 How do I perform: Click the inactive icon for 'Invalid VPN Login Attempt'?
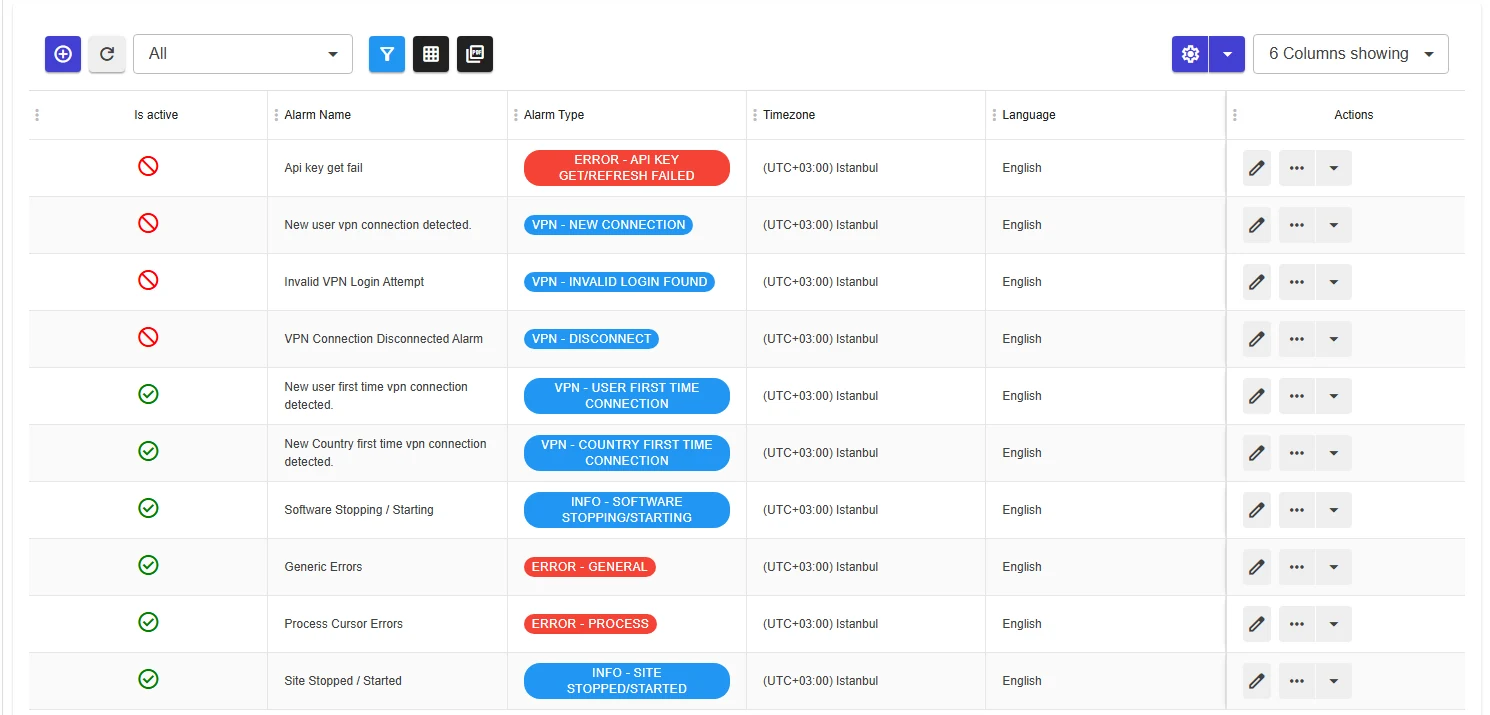148,280
